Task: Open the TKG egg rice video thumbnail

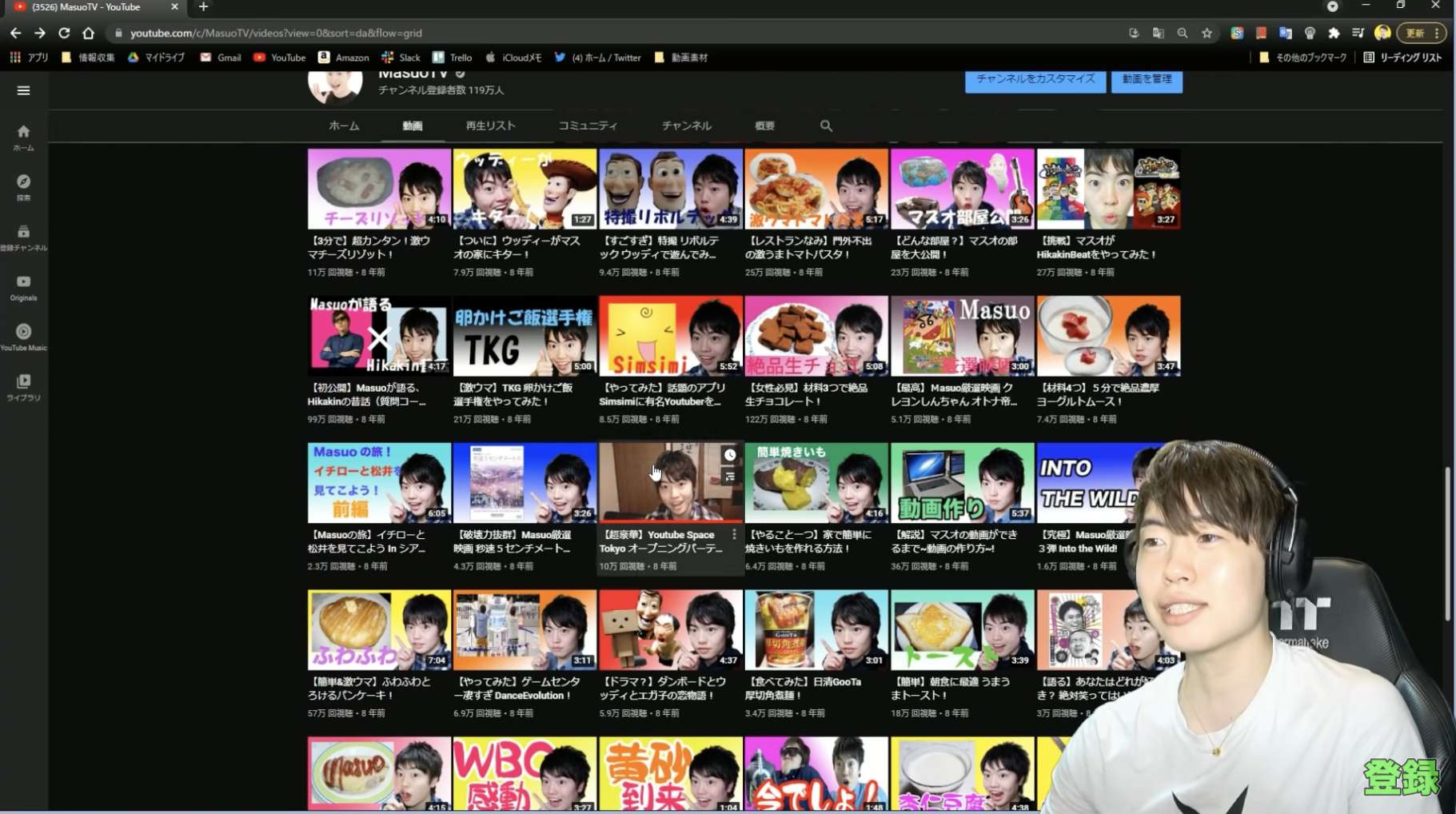Action: click(x=525, y=336)
